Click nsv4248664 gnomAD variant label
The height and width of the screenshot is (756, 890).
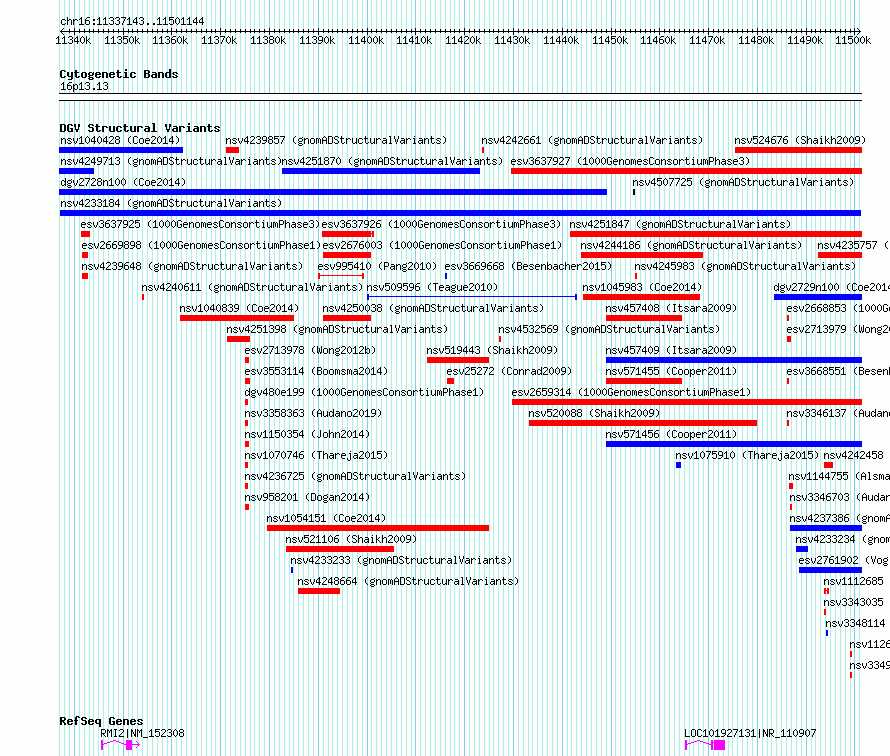click(x=408, y=581)
